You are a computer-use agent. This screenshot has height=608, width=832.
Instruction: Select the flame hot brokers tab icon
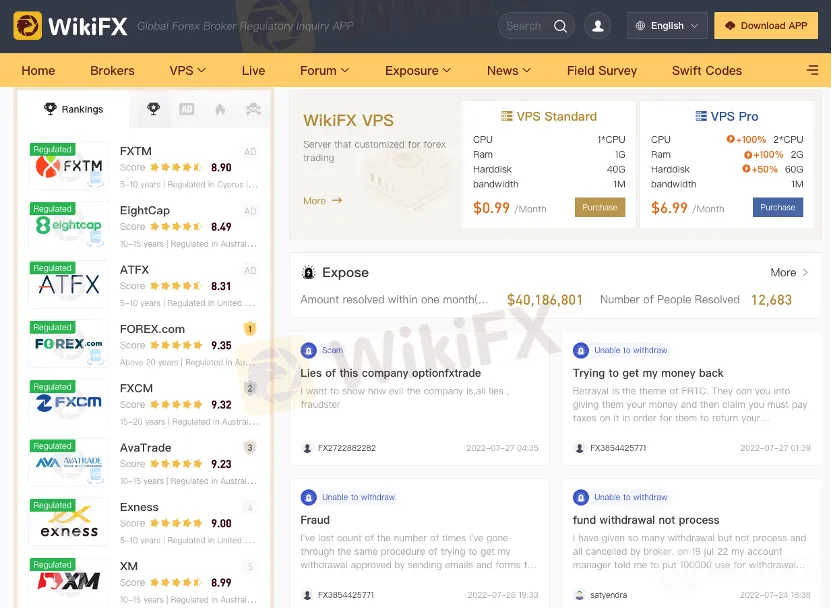220,109
